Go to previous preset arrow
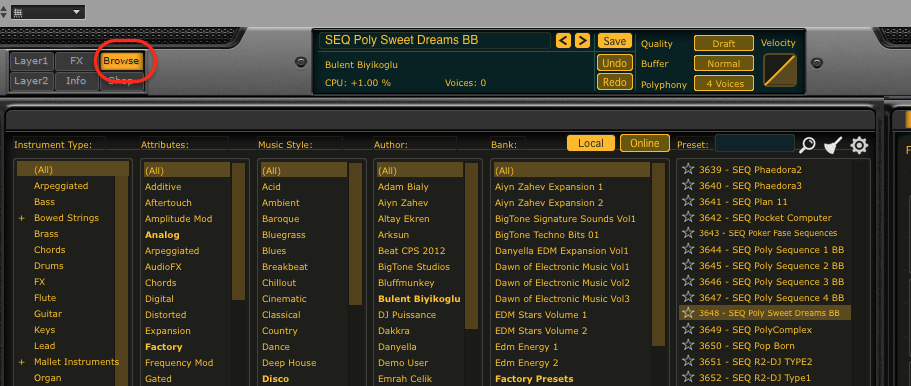The width and height of the screenshot is (911, 386). coord(563,41)
